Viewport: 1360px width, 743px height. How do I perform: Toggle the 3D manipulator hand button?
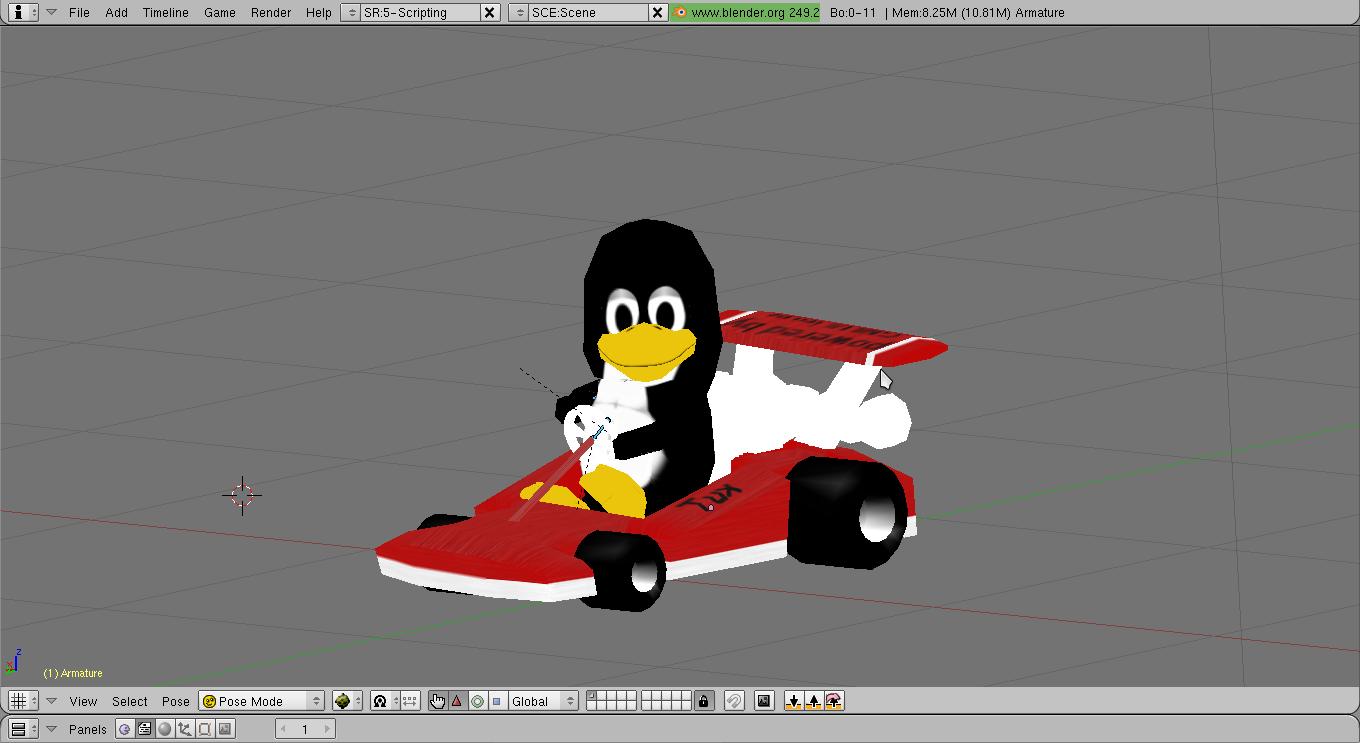[x=437, y=701]
